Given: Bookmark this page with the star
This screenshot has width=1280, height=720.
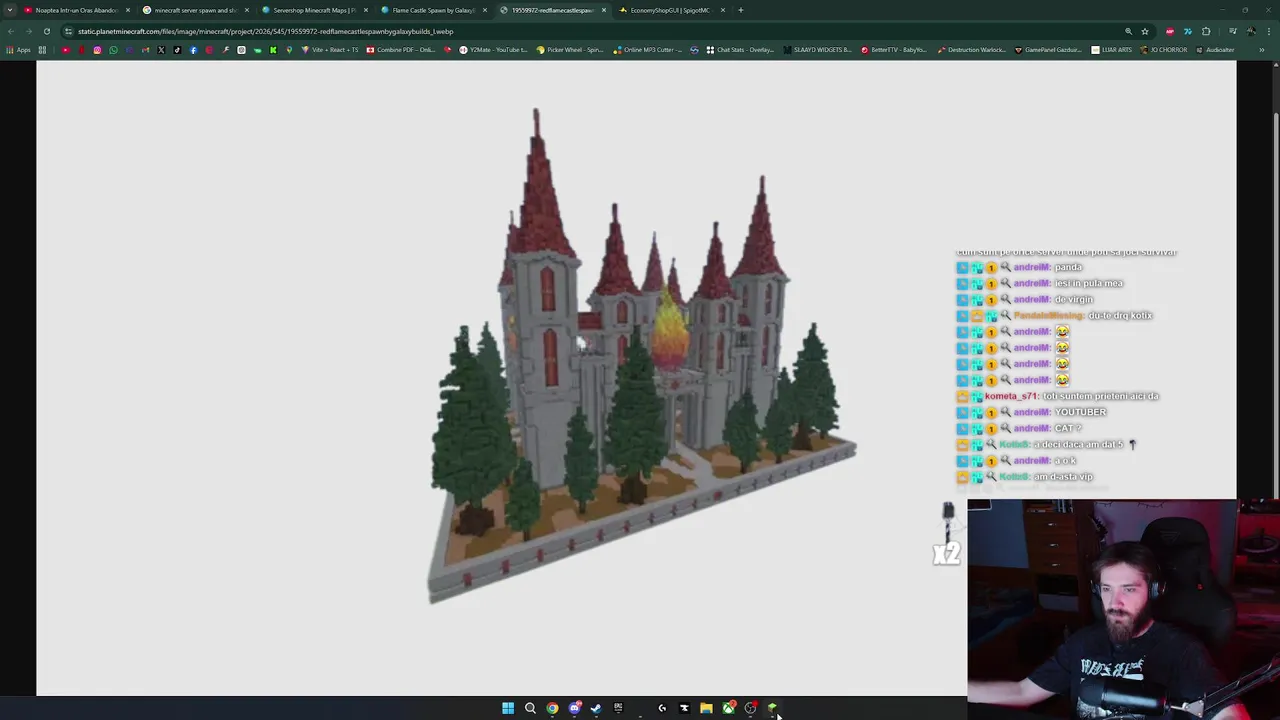Looking at the screenshot, I should [x=1145, y=31].
